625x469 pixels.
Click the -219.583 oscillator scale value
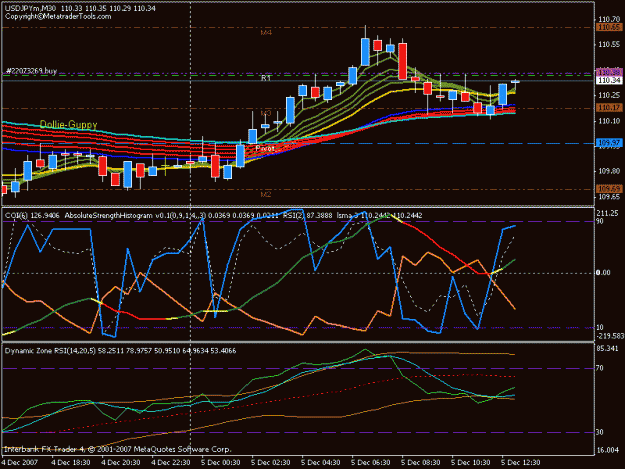[610, 336]
